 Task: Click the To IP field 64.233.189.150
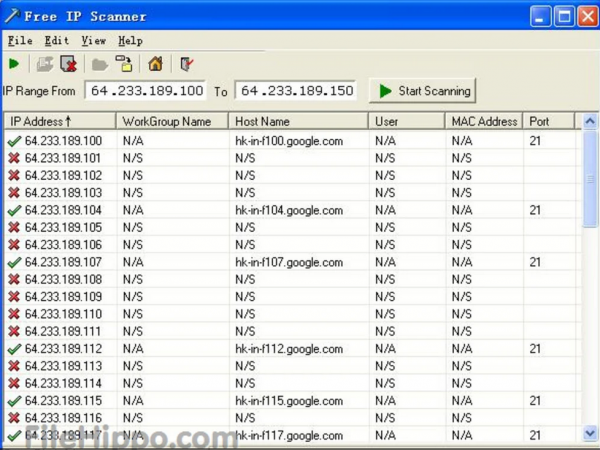click(295, 91)
